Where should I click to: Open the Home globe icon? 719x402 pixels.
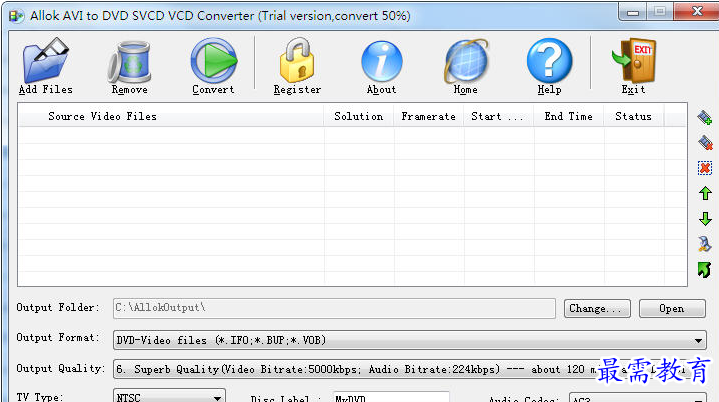[466, 61]
